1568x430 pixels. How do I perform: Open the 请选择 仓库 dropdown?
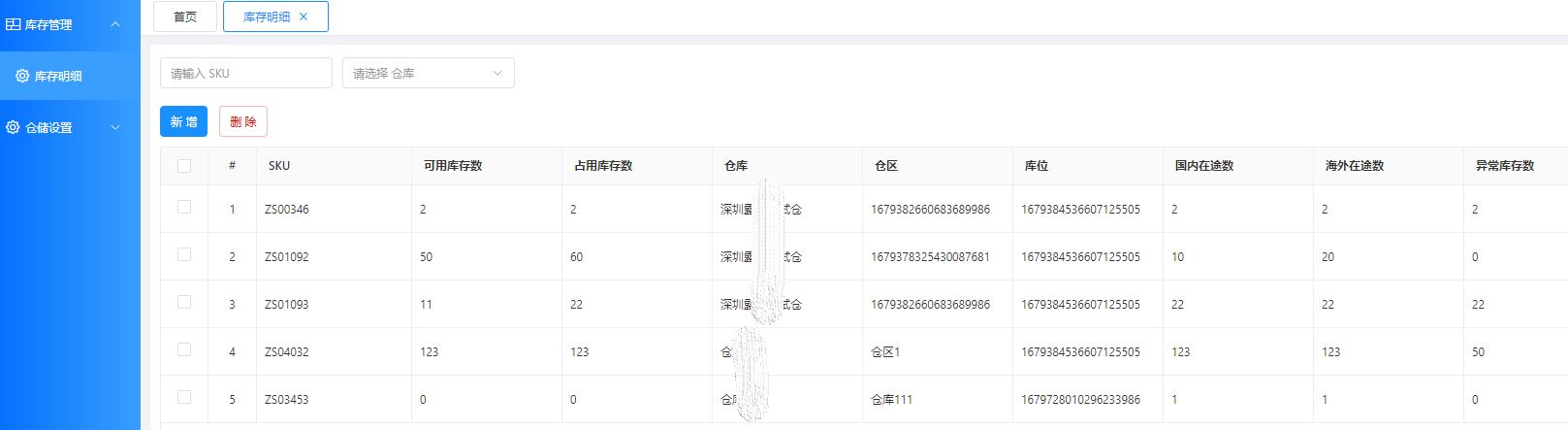[429, 73]
